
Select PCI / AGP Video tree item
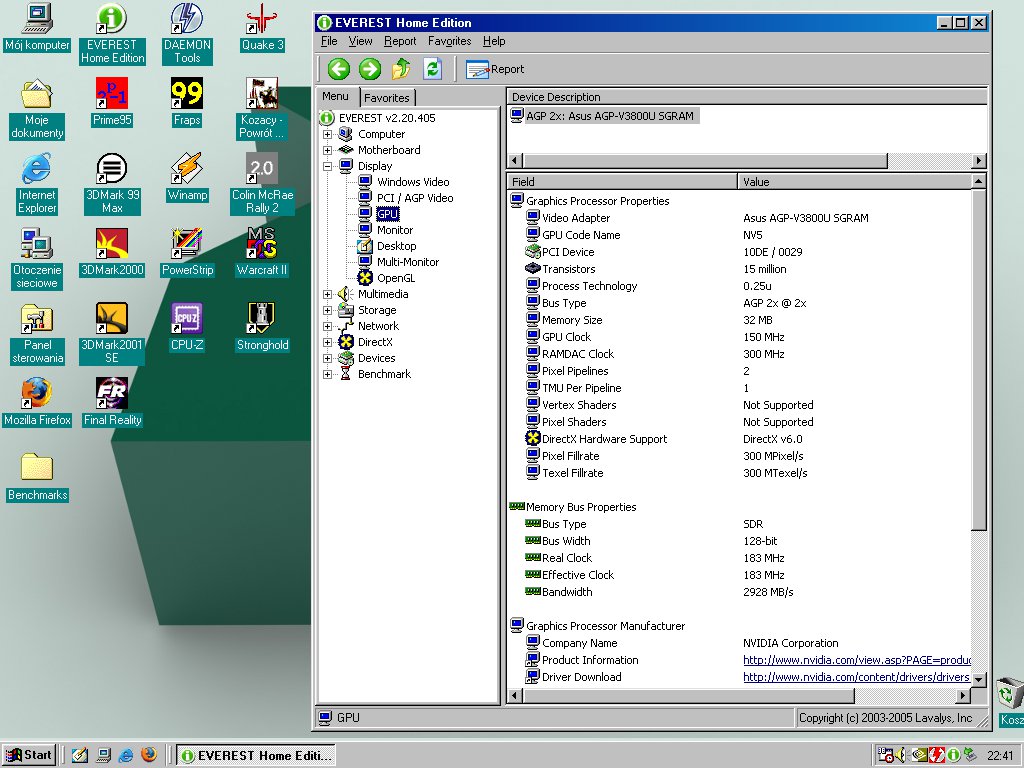[x=415, y=198]
